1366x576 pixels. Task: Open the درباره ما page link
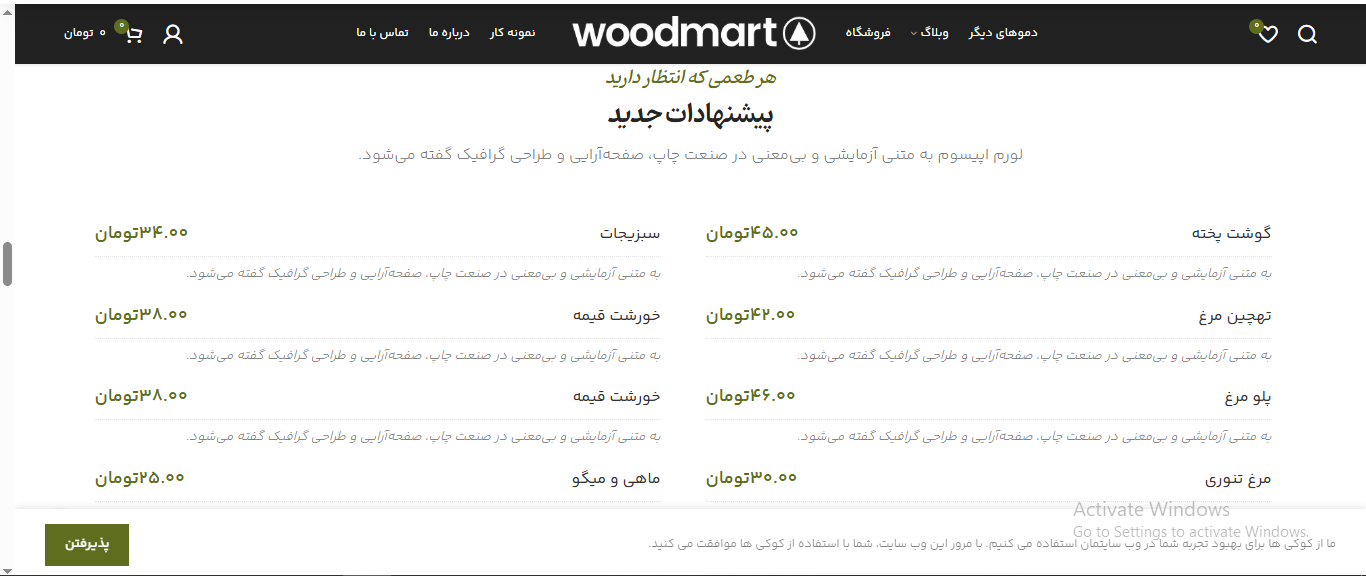click(449, 31)
